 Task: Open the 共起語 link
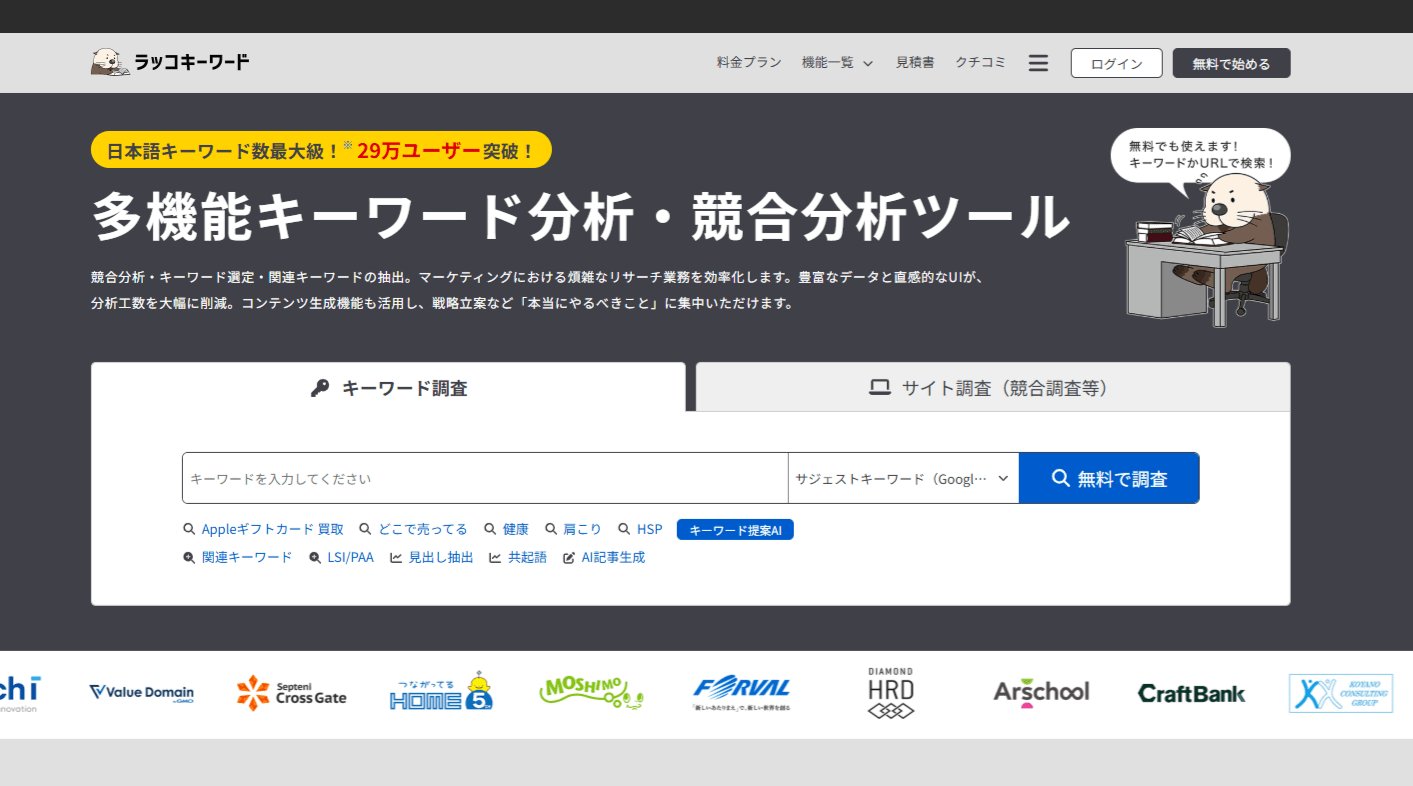click(x=527, y=558)
